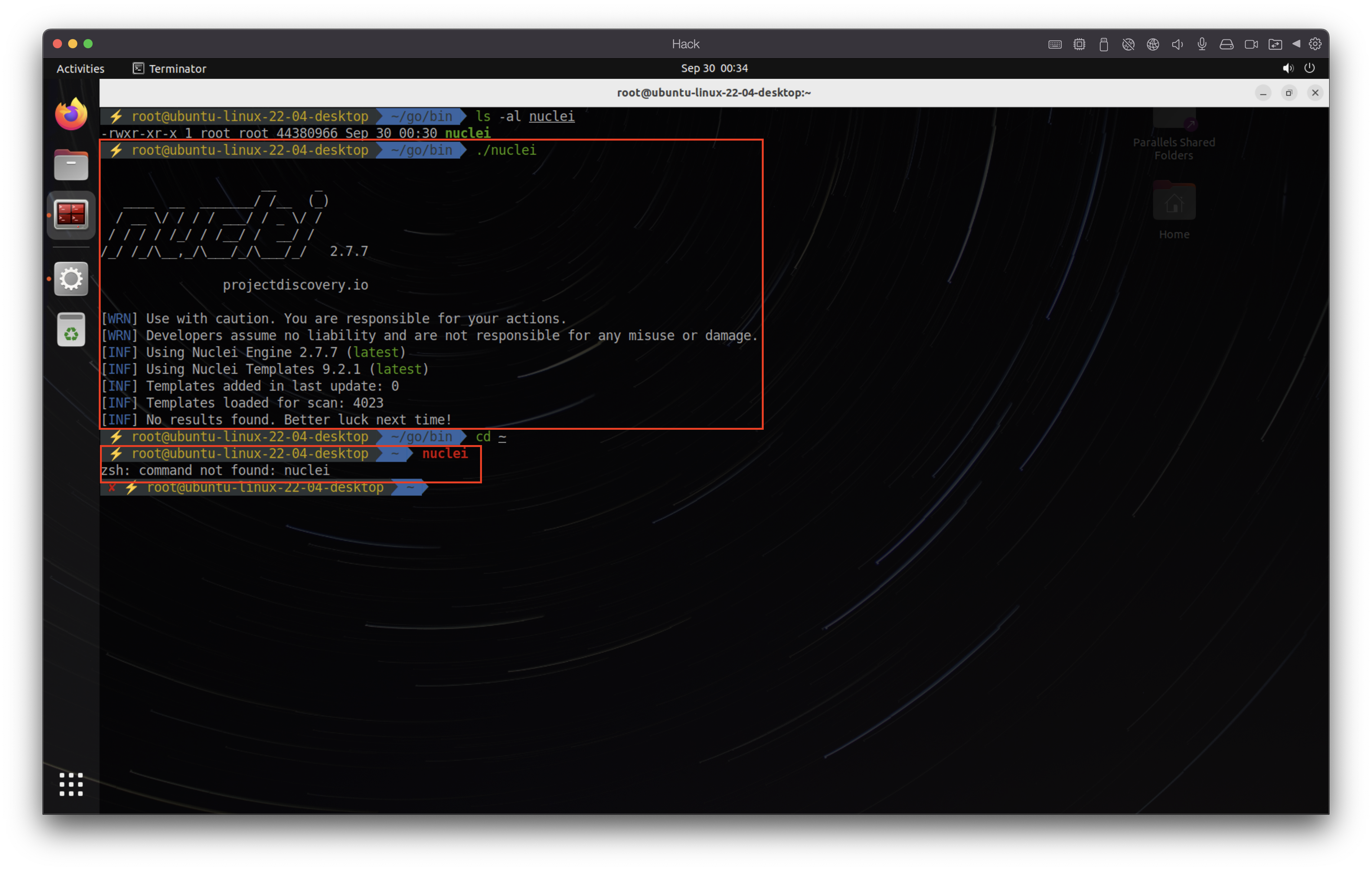
Task: Click 'Use with caution' warning line
Action: [334, 319]
